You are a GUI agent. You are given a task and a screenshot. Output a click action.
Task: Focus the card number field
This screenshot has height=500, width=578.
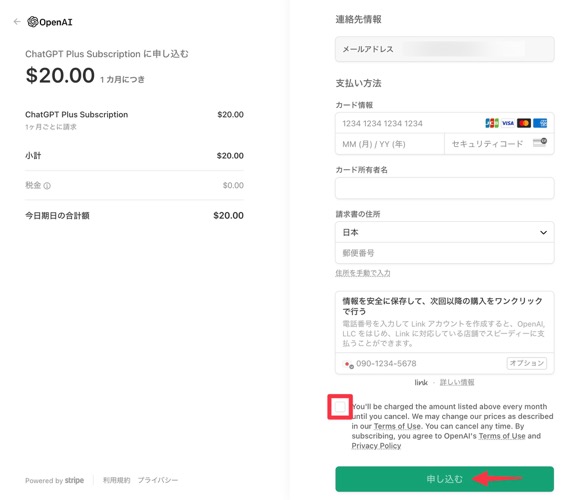pyautogui.click(x=445, y=123)
